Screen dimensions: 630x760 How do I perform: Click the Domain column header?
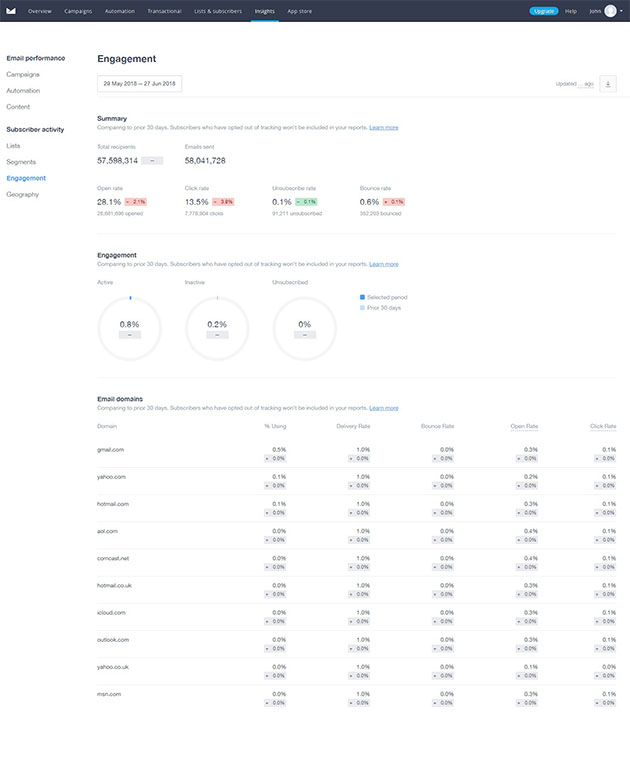107,426
